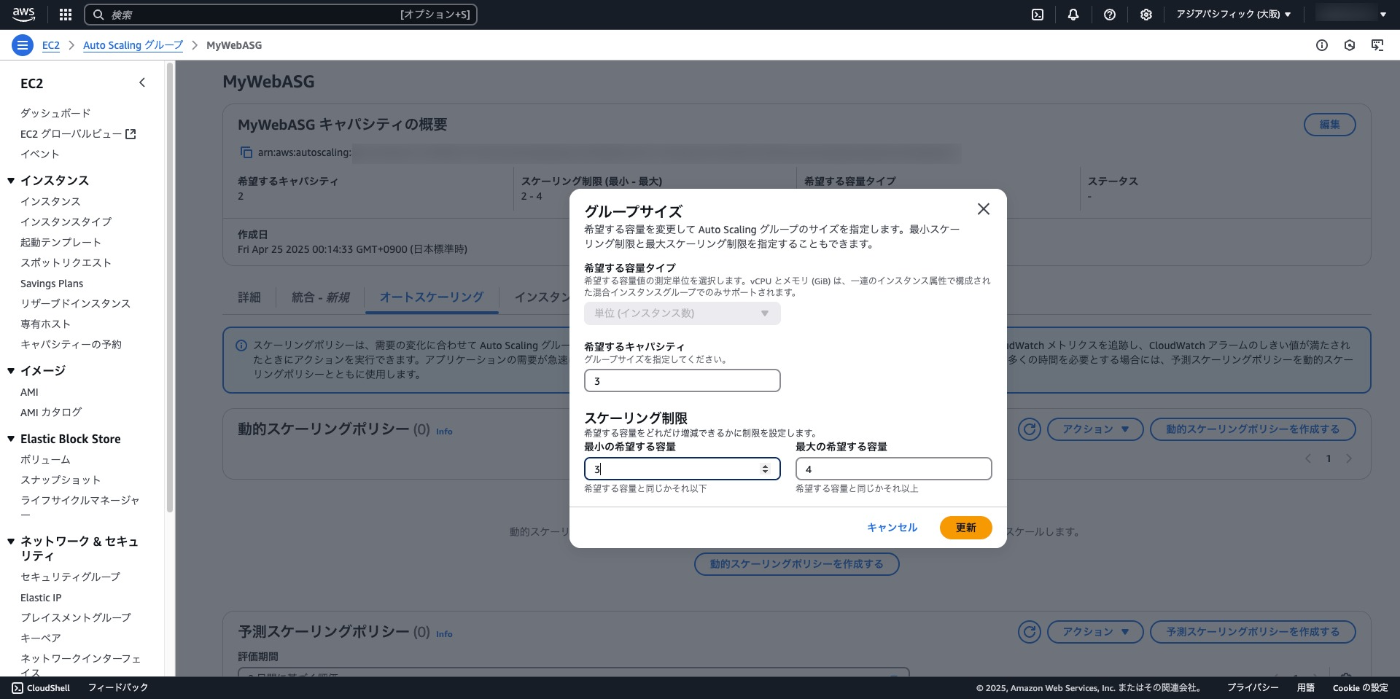
Task: Copy the ARN using the copy icon
Action: (246, 153)
